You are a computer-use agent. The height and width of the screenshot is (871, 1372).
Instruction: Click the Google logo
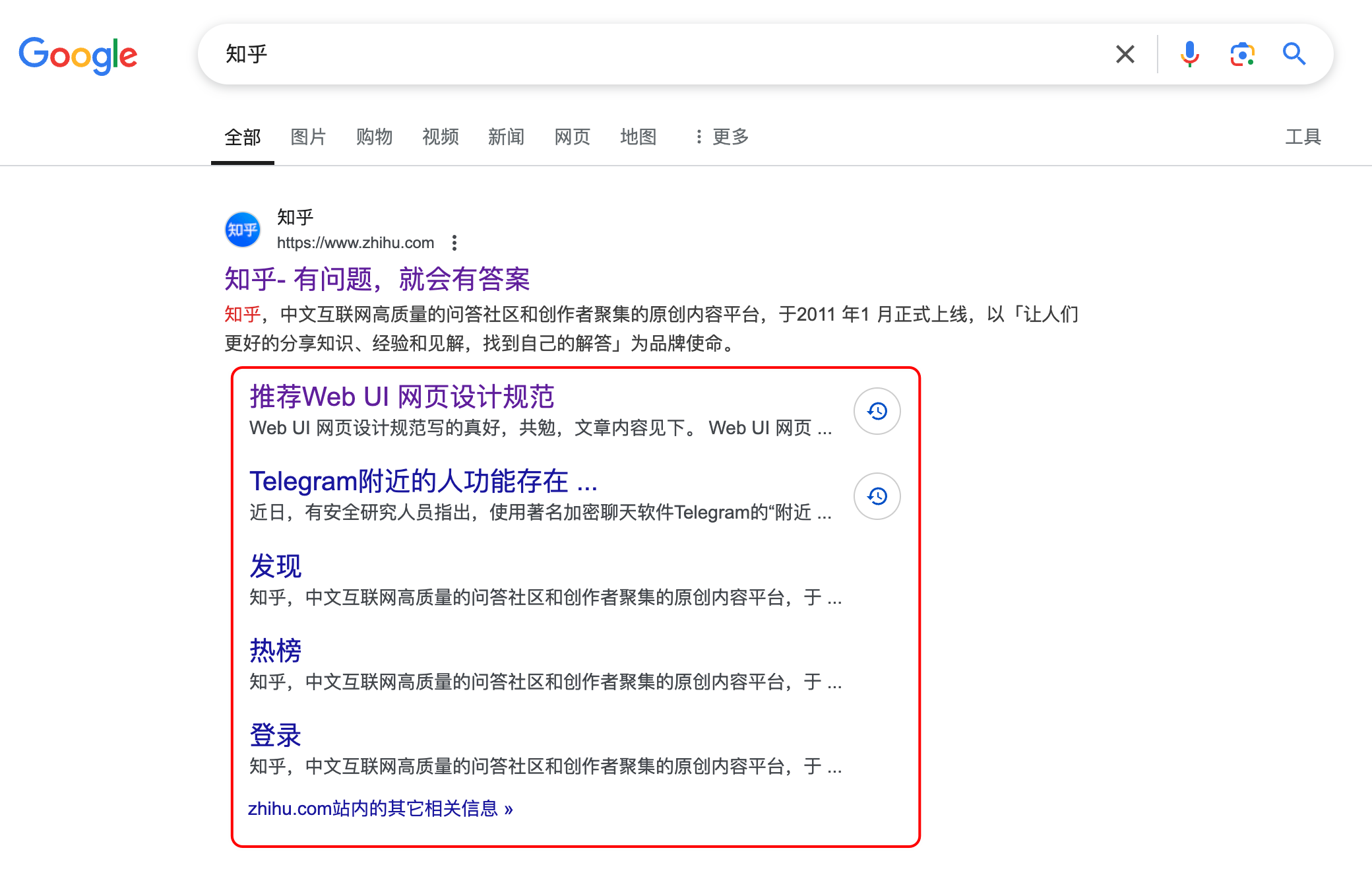[x=78, y=55]
